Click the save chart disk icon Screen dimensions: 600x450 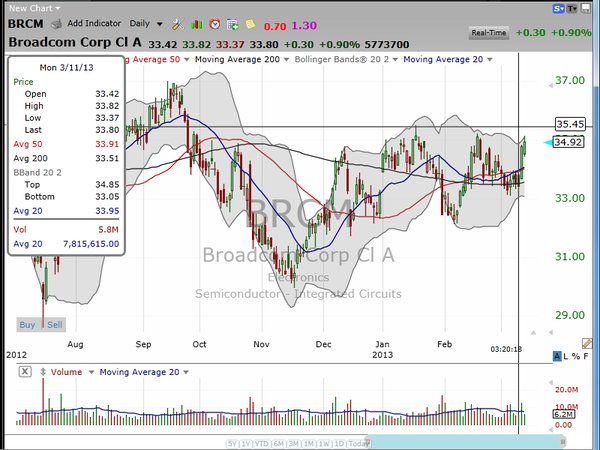pos(585,8)
